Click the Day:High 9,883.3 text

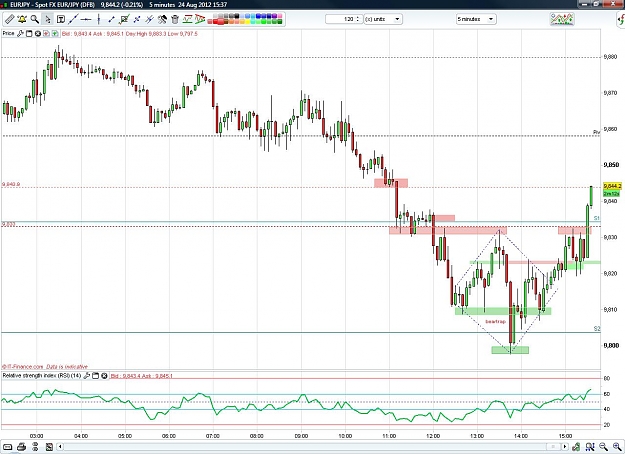(145, 34)
